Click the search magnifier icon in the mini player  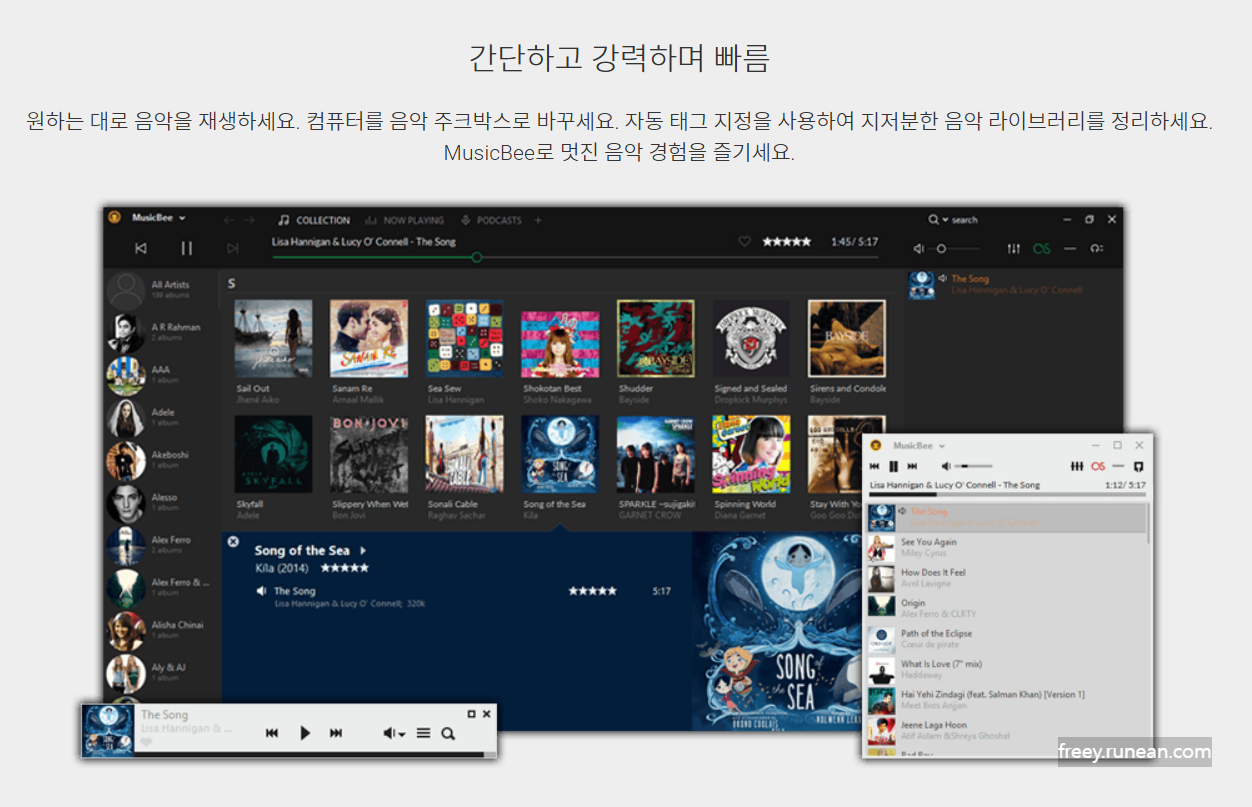pyautogui.click(x=447, y=733)
